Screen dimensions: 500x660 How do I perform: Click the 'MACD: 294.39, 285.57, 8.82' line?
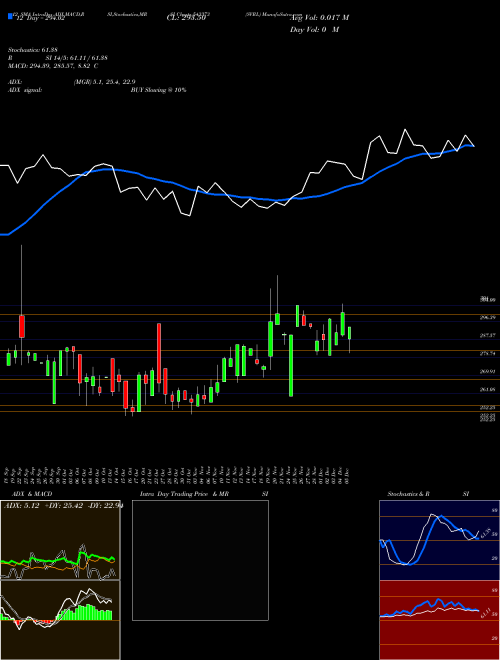tap(53, 66)
